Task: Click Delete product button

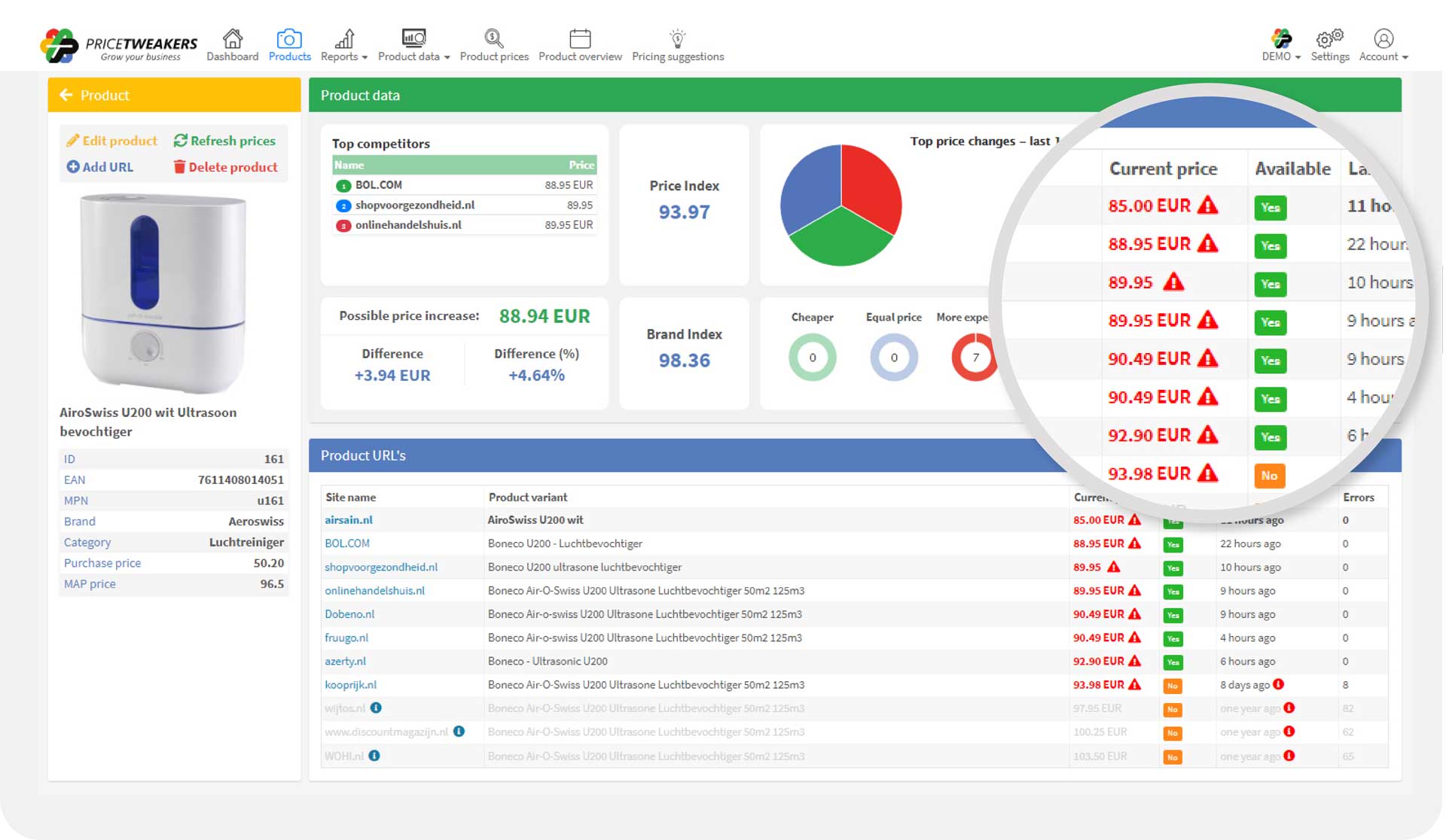Action: pos(225,167)
